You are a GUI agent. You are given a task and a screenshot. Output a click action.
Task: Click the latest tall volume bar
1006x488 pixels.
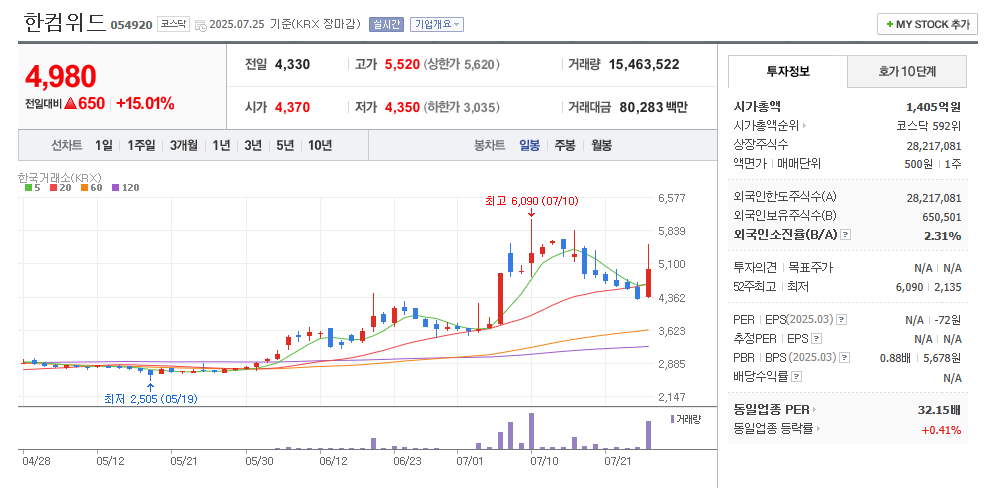pos(648,435)
